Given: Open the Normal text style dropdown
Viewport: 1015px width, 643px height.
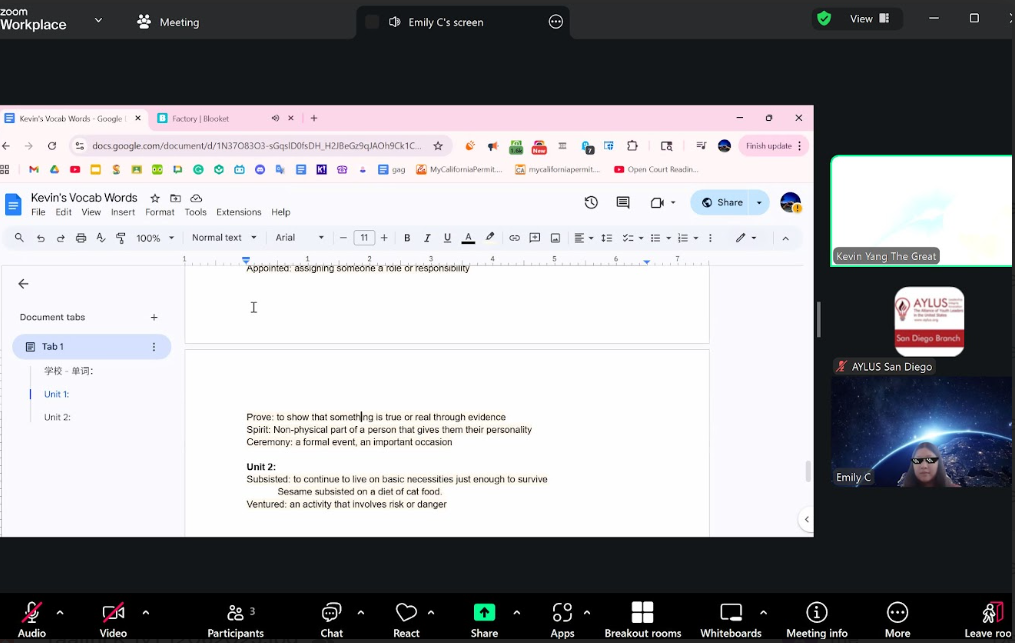Looking at the screenshot, I should [x=224, y=238].
